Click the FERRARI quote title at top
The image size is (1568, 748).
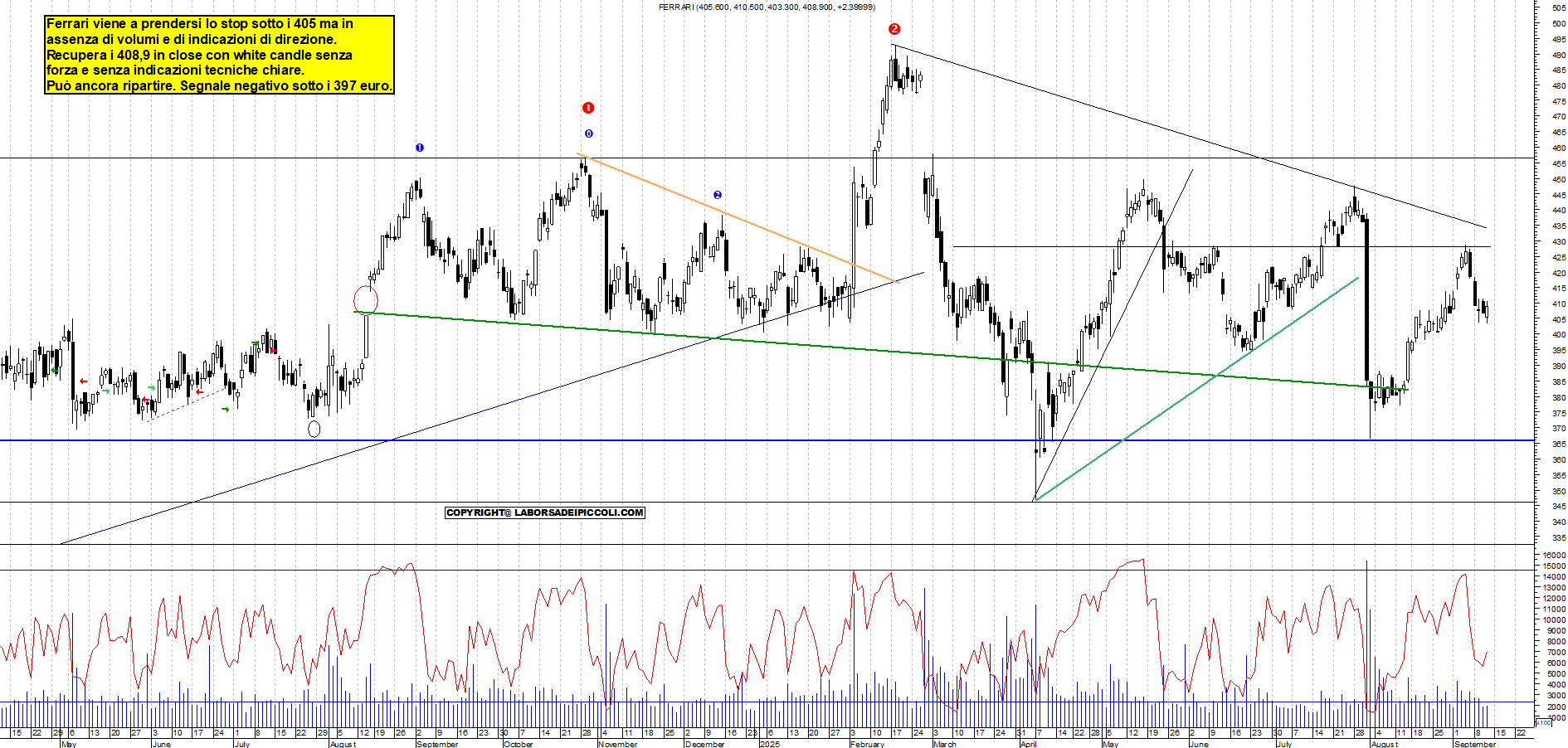point(767,7)
